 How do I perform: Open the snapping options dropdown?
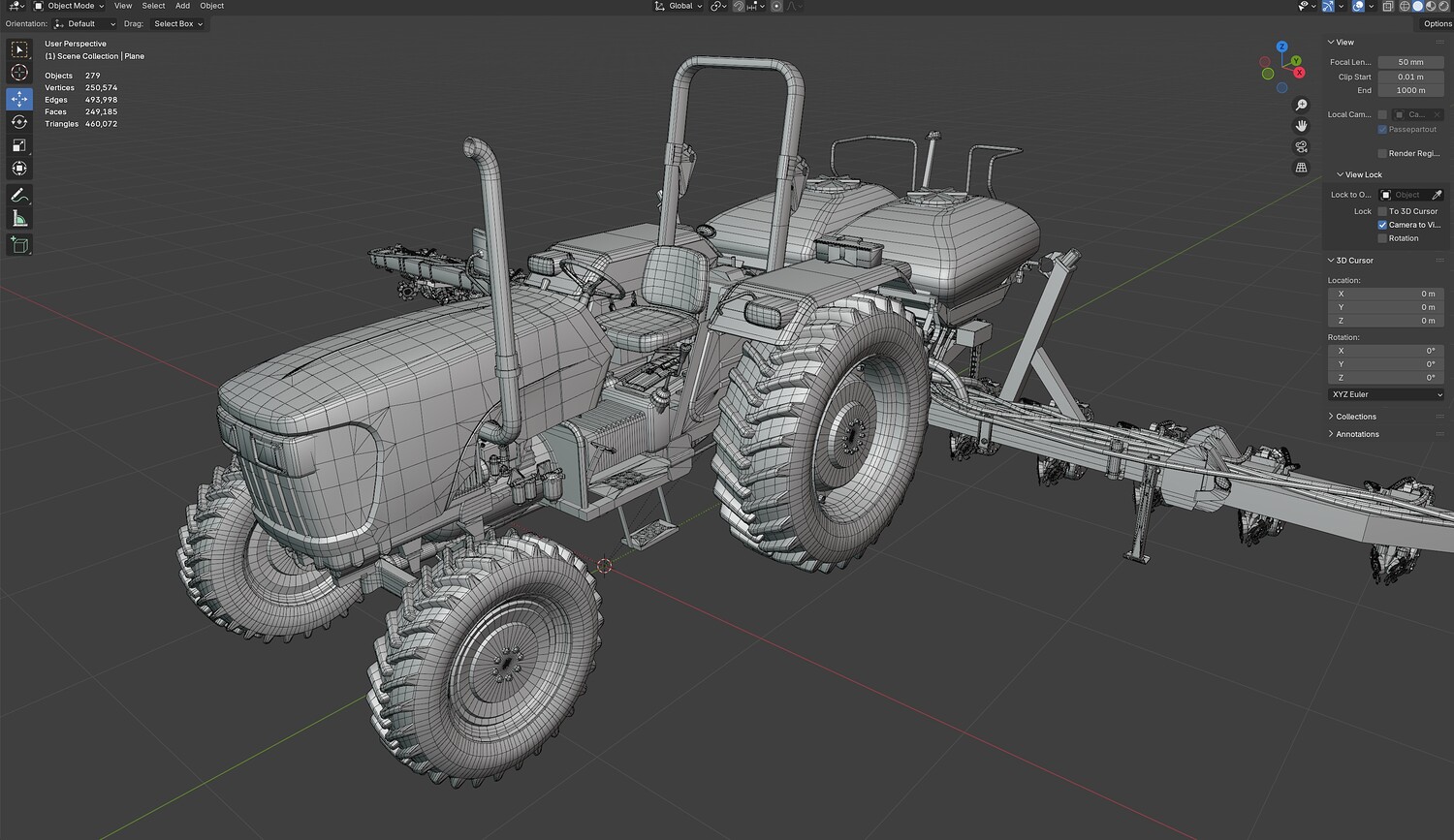757,6
